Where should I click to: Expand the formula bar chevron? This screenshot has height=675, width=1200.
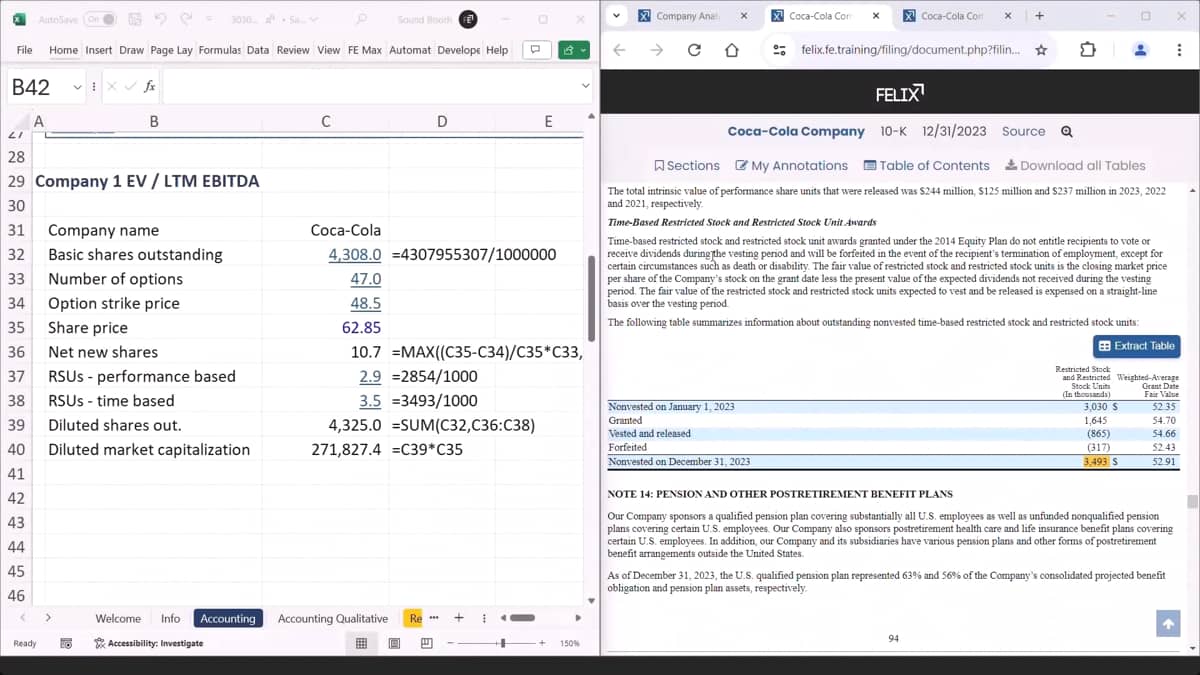pyautogui.click(x=586, y=87)
